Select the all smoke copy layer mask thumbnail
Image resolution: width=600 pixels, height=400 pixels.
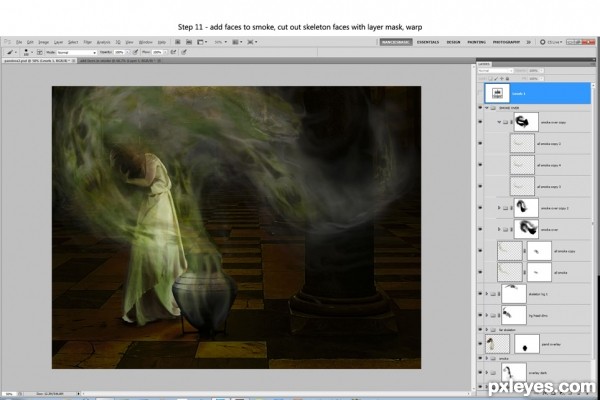(x=539, y=251)
